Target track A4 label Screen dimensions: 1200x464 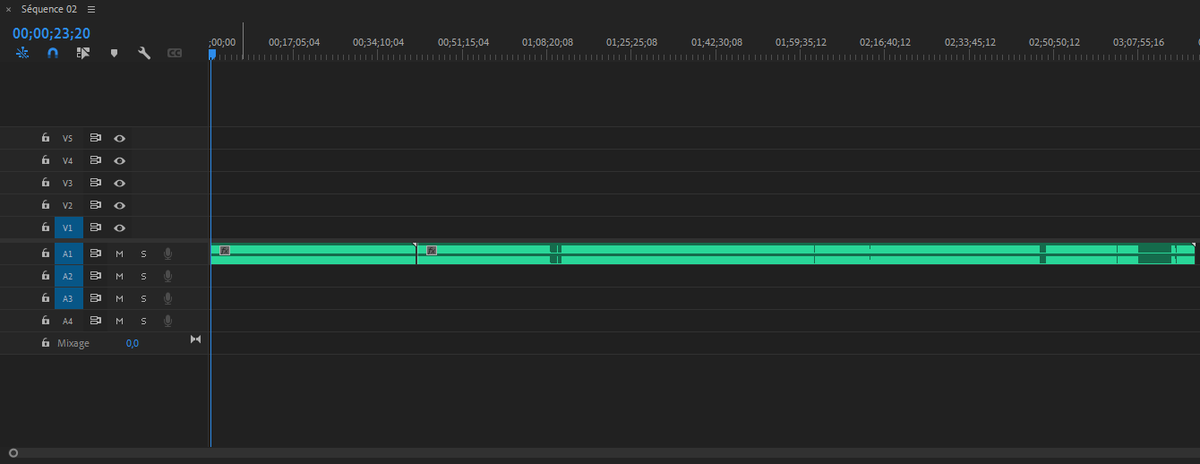[68, 321]
